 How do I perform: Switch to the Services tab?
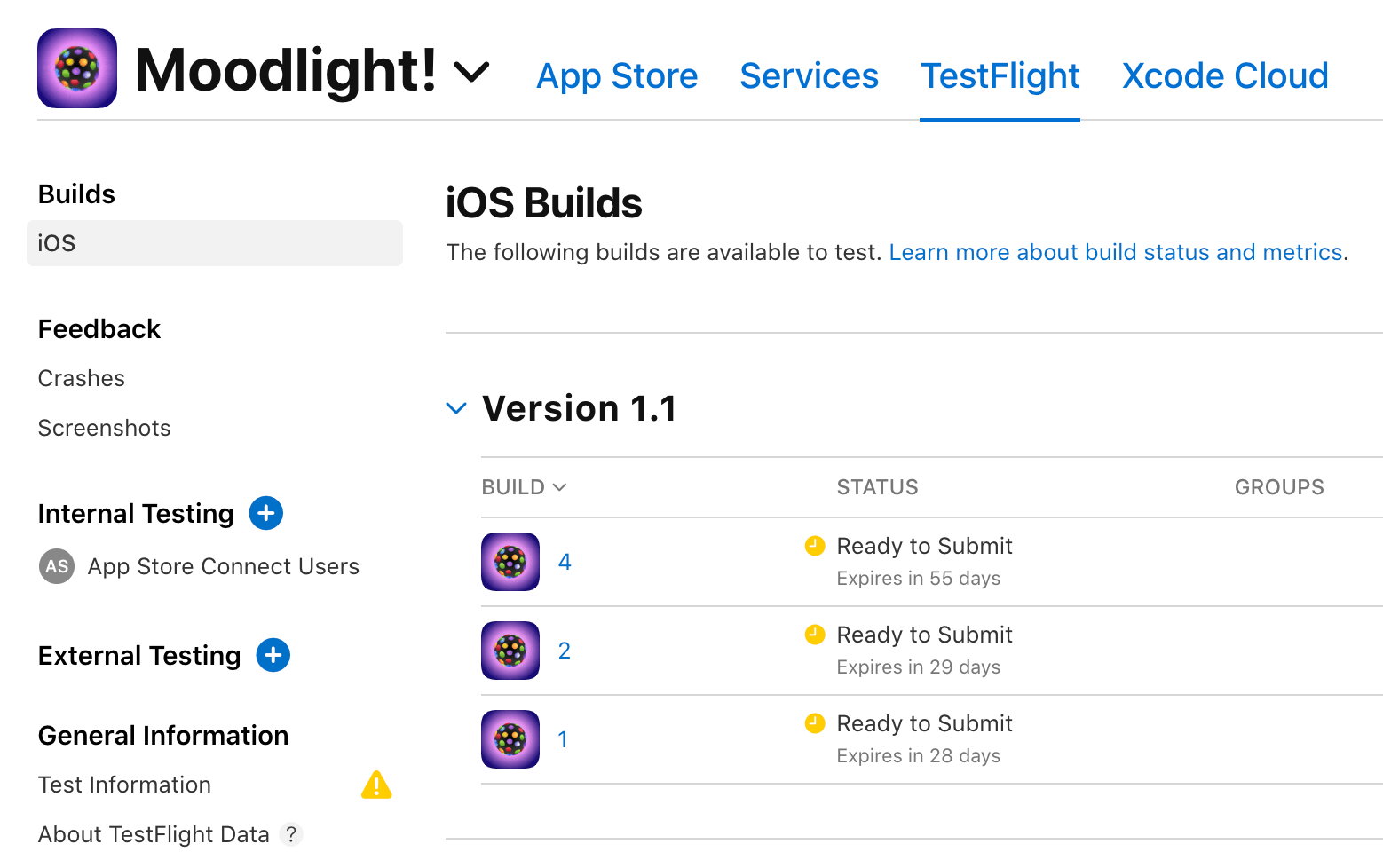(809, 76)
